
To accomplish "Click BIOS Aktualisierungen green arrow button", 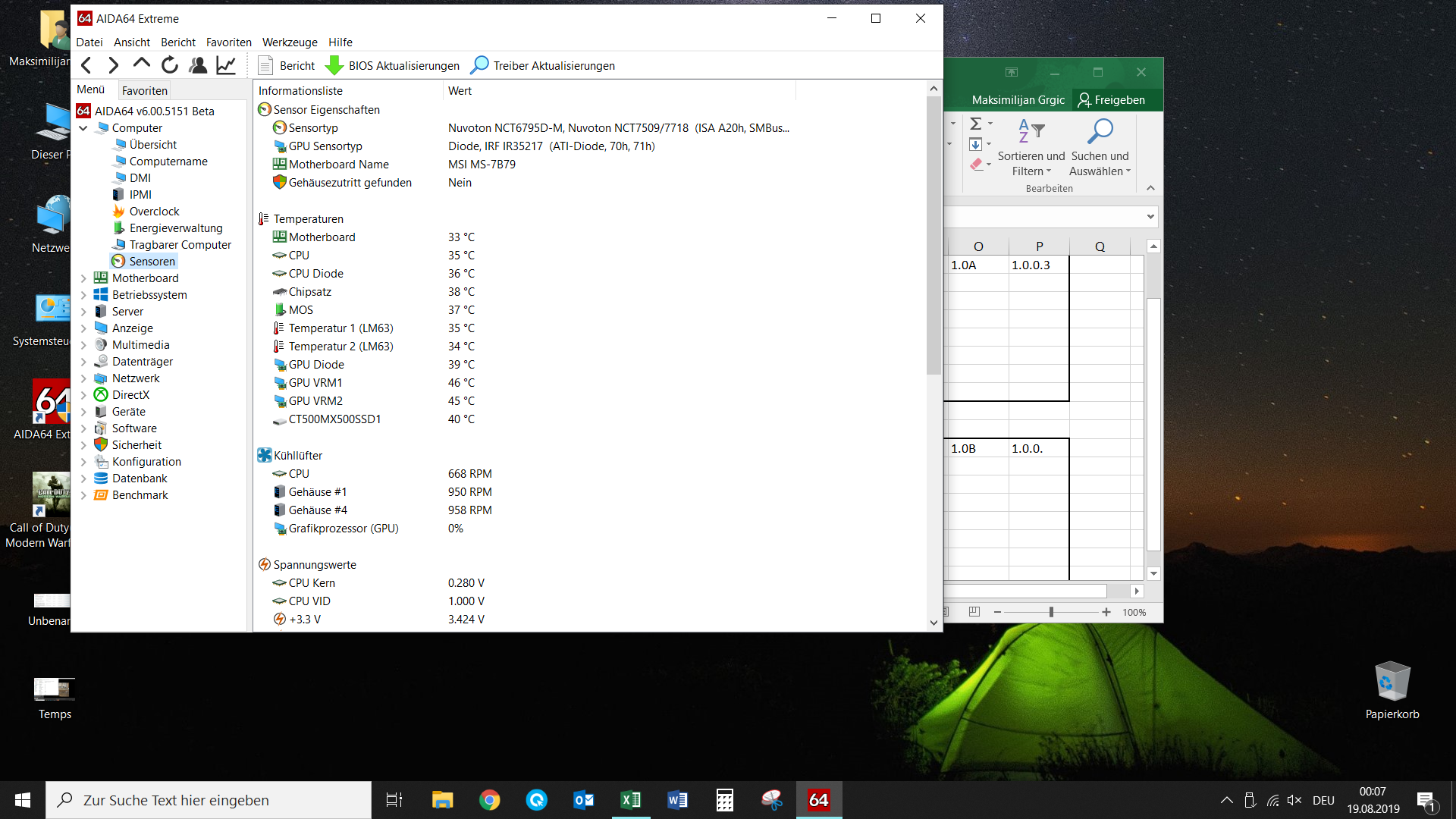I will pyautogui.click(x=334, y=65).
